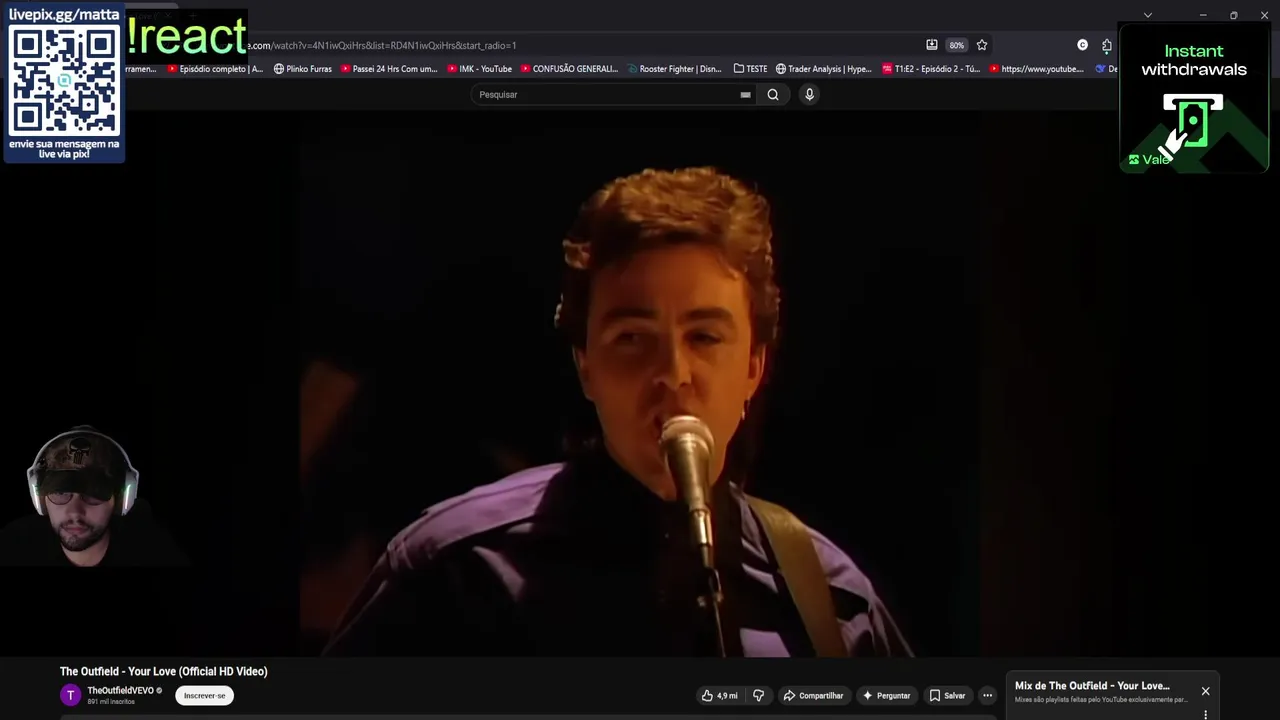Open the IMK - YouTube bookmark
Image resolution: width=1280 pixels, height=720 pixels.
[480, 69]
